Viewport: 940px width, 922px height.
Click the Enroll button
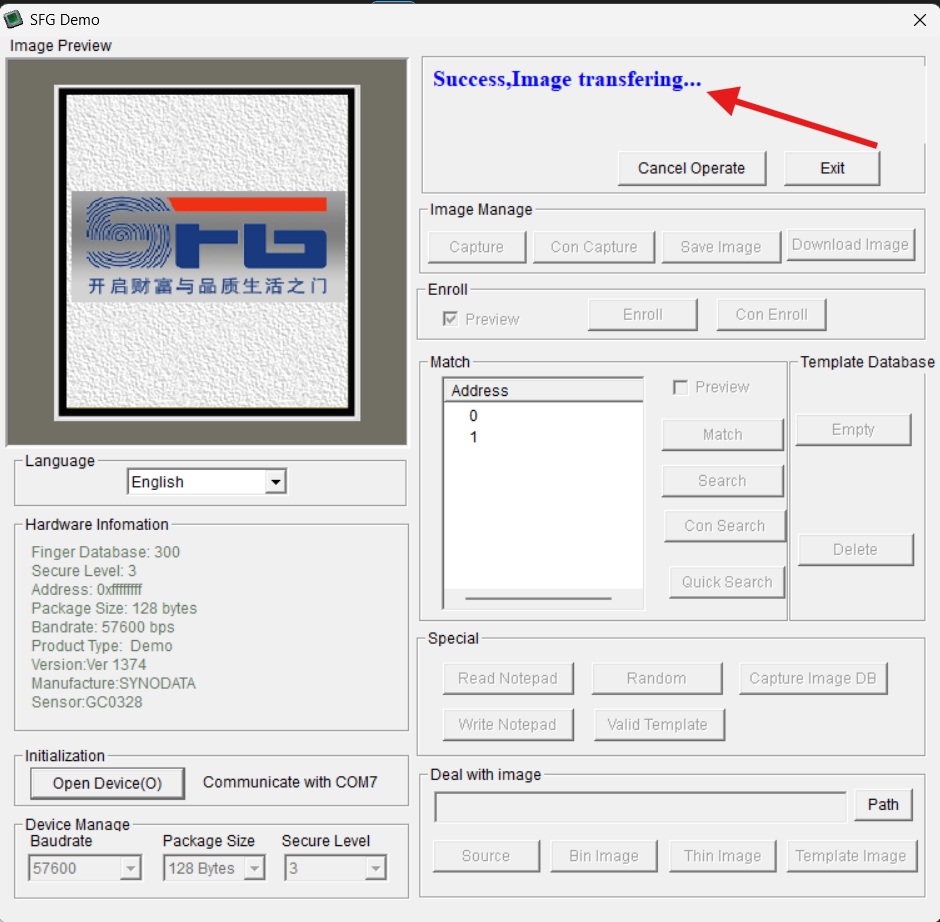click(x=643, y=315)
